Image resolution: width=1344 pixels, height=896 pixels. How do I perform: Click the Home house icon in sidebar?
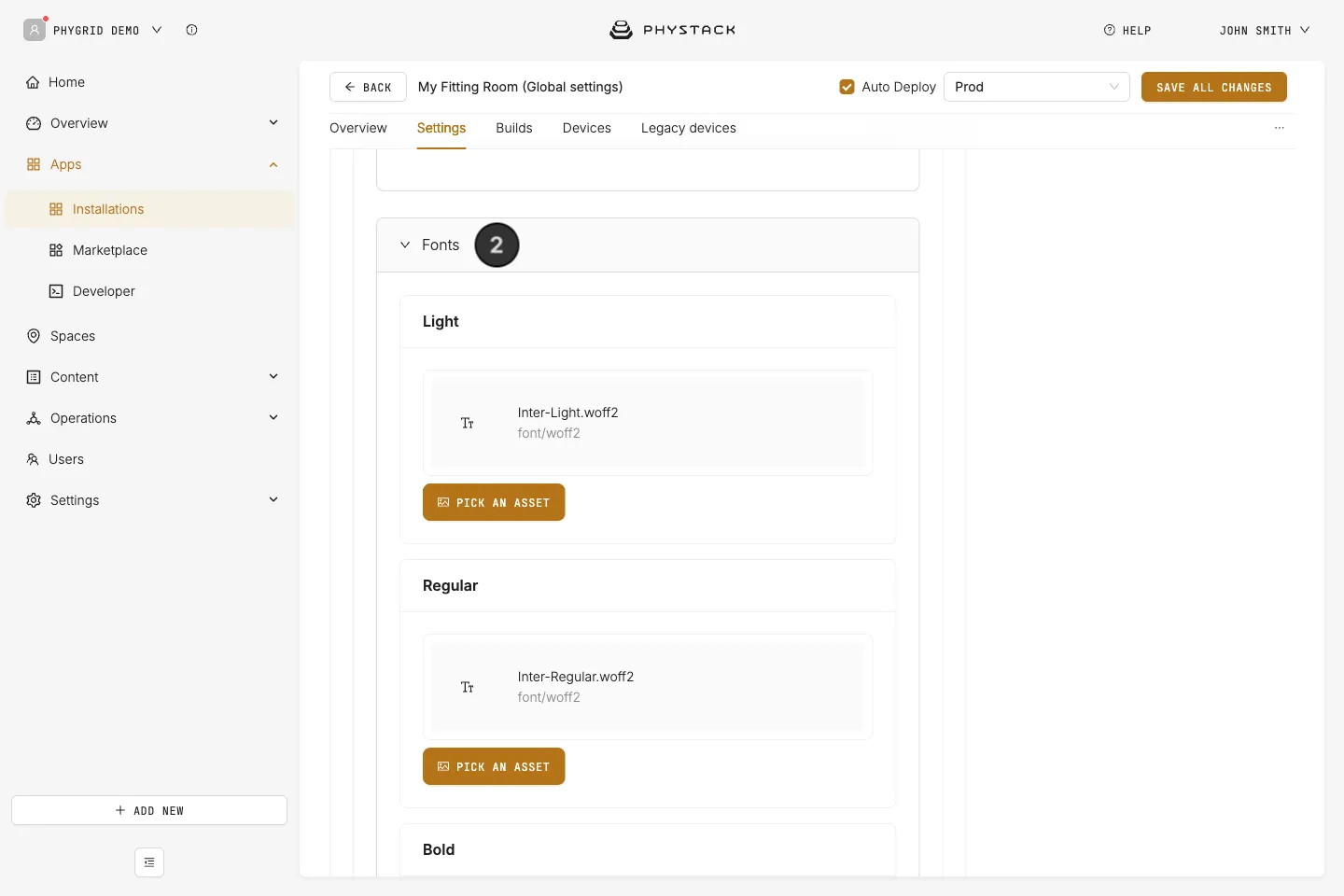(x=33, y=82)
